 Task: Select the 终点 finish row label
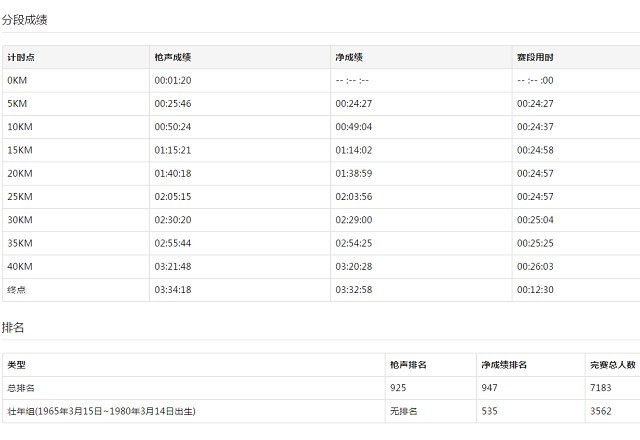17,290
